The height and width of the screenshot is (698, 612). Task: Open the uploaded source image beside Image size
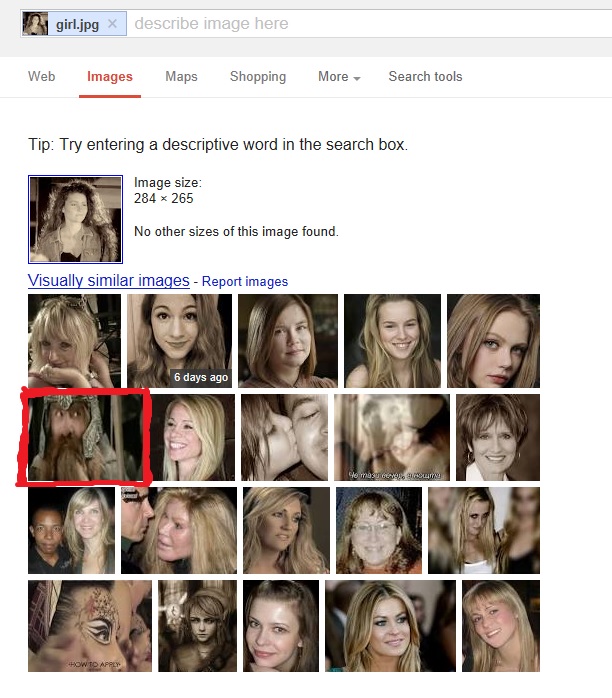[x=75, y=219]
